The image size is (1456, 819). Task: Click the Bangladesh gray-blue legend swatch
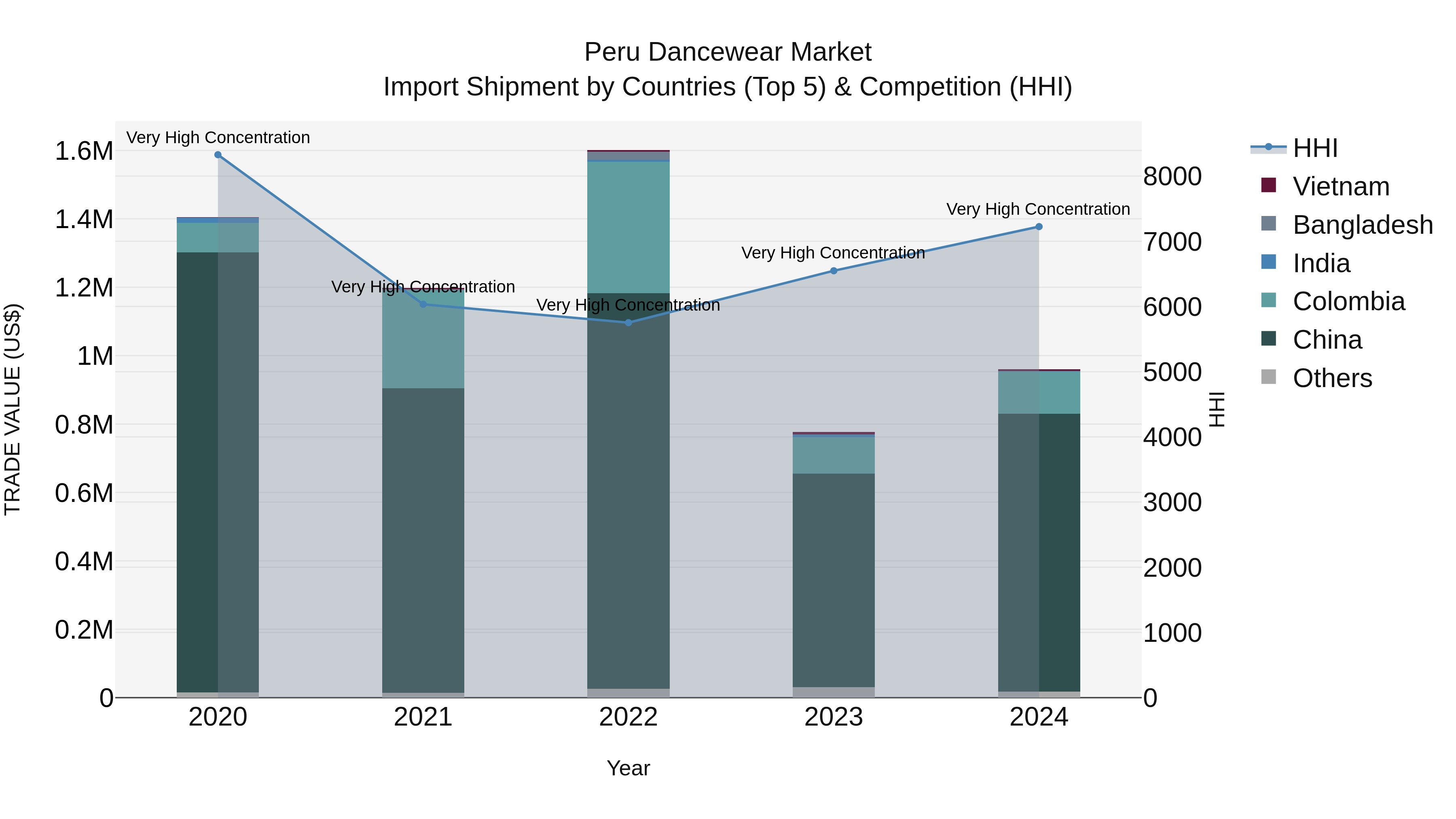point(1269,223)
